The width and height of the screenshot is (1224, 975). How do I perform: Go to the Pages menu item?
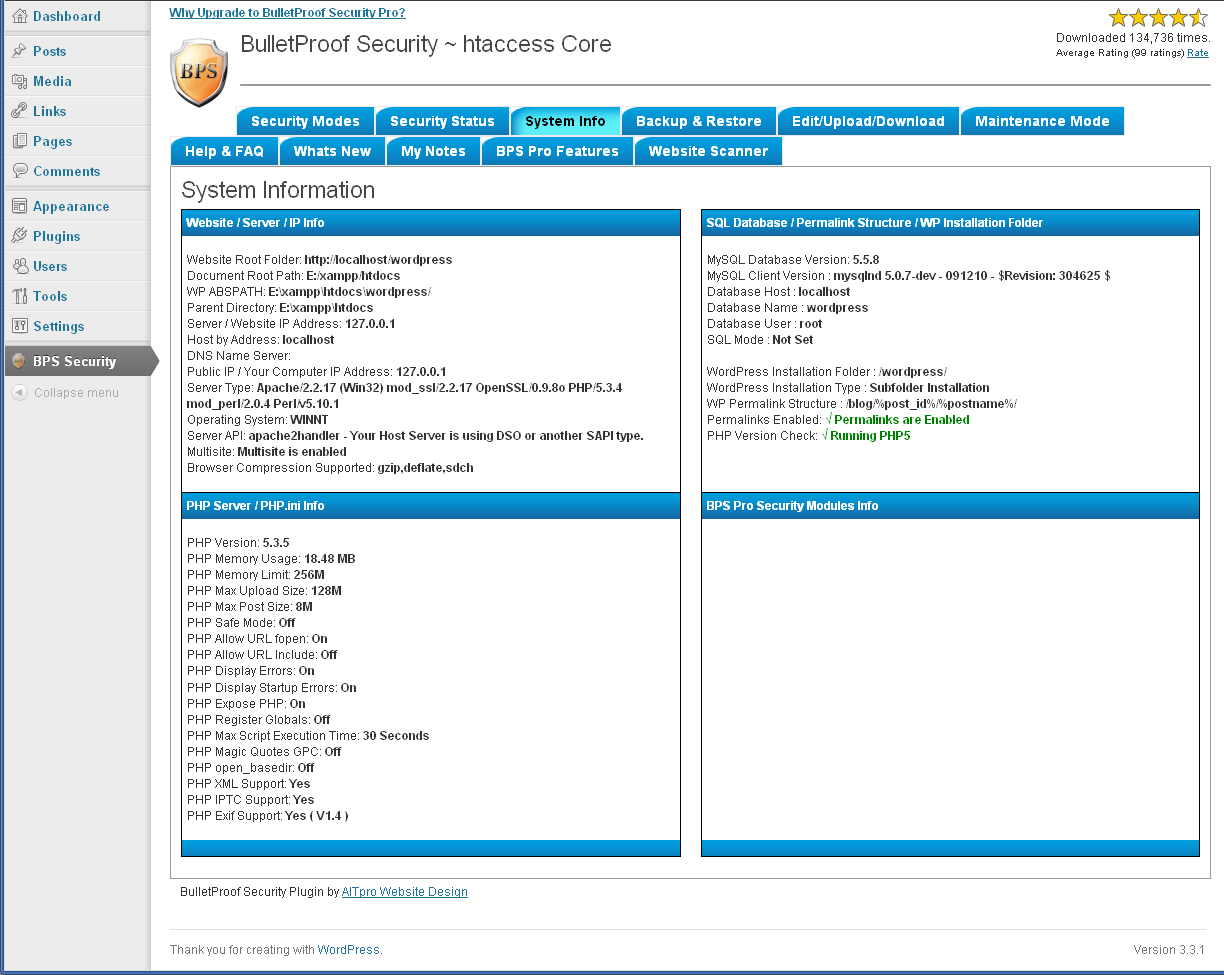[53, 141]
